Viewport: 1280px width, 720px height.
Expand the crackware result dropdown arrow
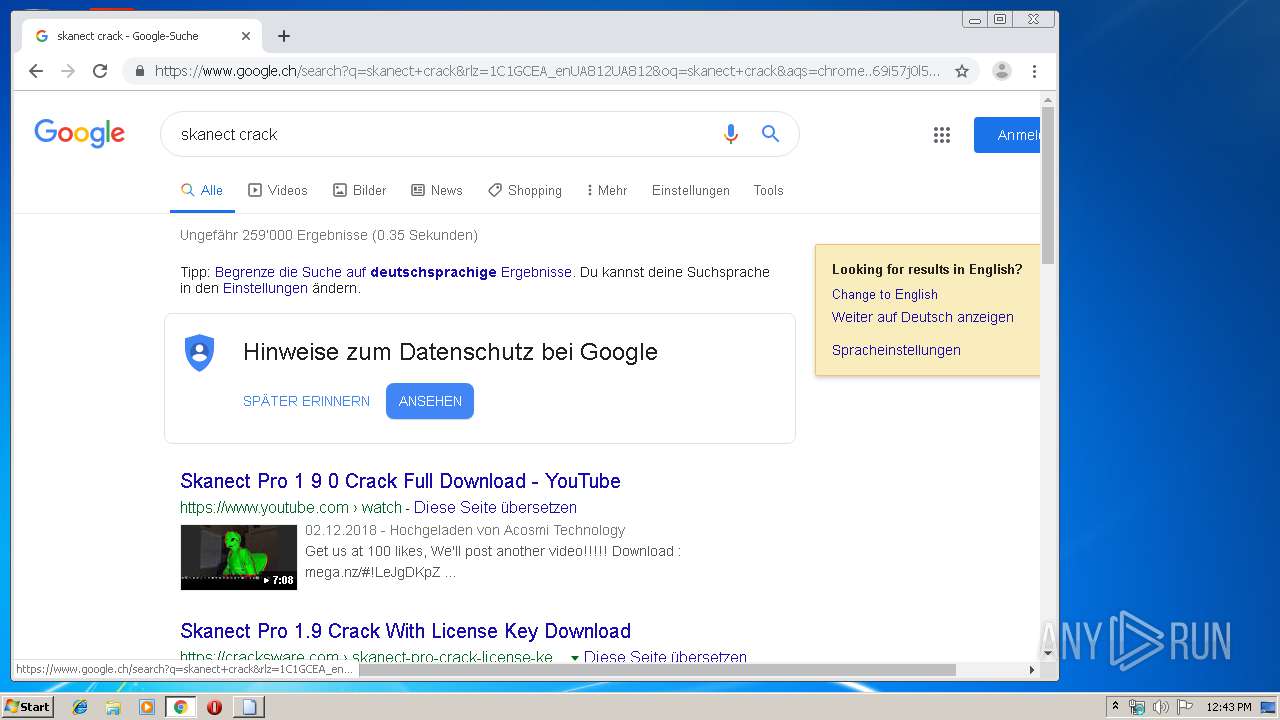(x=575, y=658)
